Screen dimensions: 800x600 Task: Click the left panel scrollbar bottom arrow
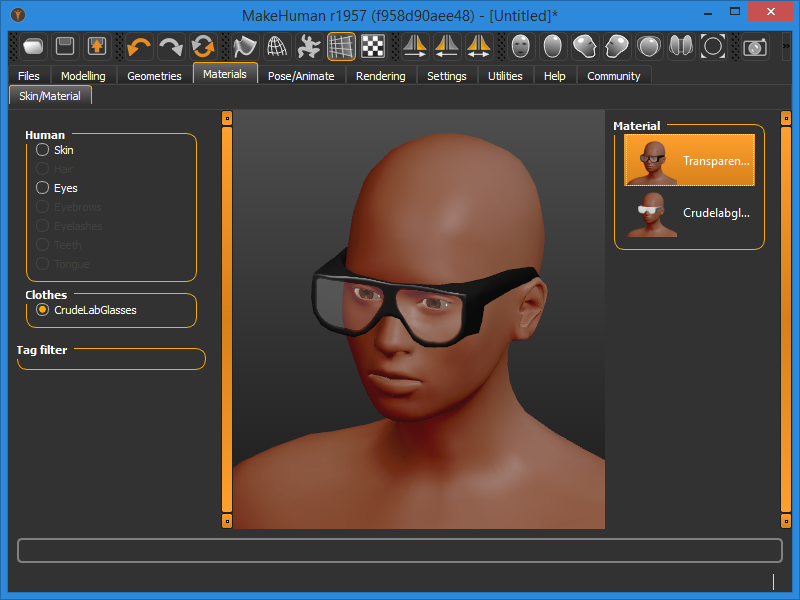pyautogui.click(x=227, y=521)
